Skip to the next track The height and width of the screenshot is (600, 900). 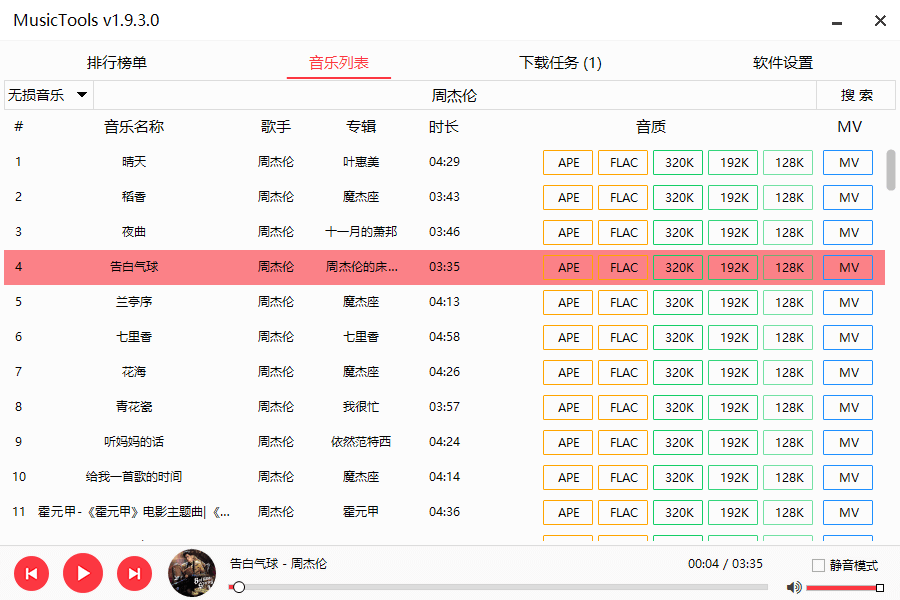(x=134, y=573)
